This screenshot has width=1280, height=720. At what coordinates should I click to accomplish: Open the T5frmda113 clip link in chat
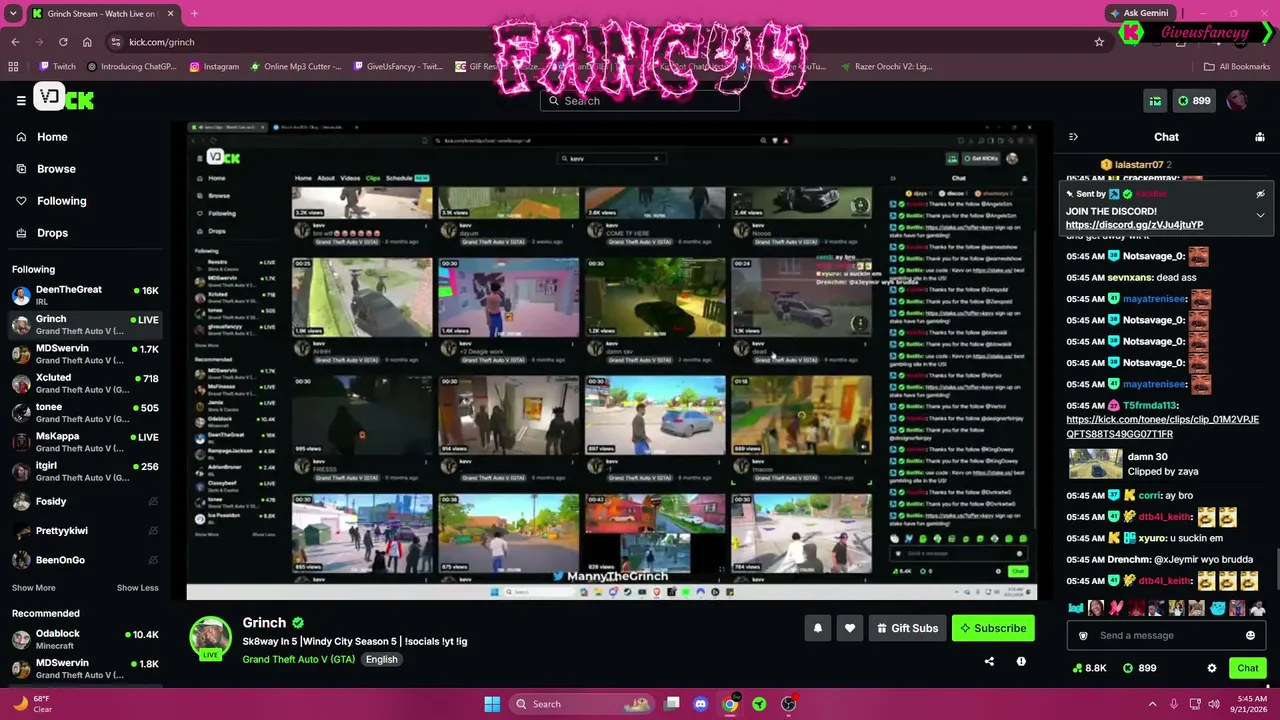click(x=1162, y=427)
